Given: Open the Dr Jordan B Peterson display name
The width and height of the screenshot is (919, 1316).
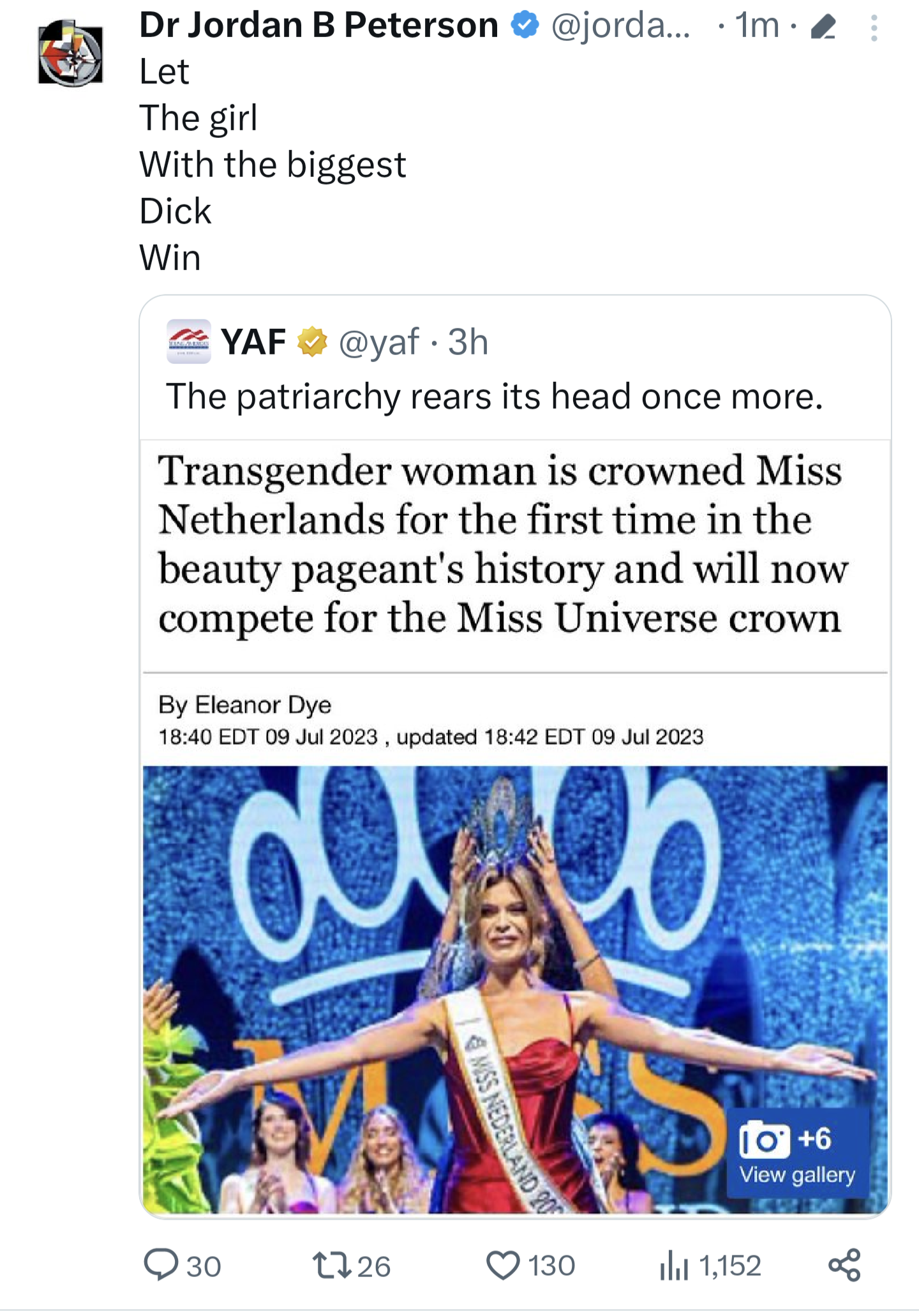Looking at the screenshot, I should click(x=319, y=26).
